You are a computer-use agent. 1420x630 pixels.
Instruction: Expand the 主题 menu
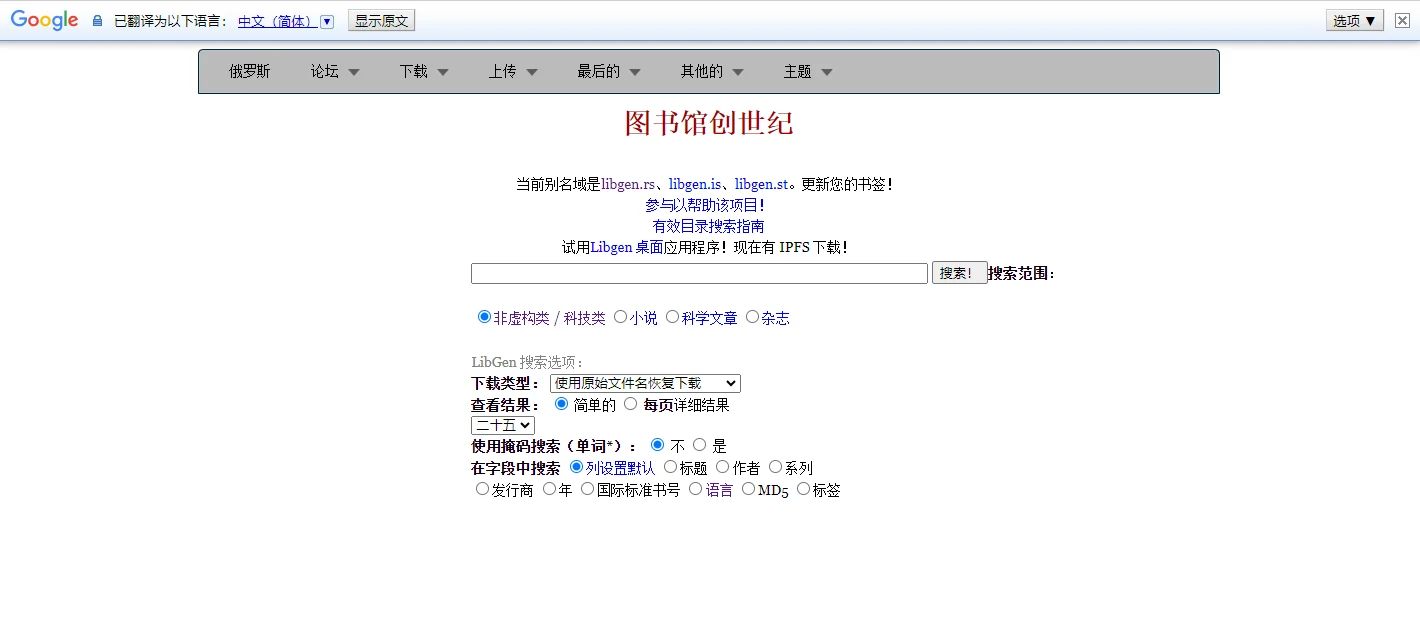tap(808, 71)
